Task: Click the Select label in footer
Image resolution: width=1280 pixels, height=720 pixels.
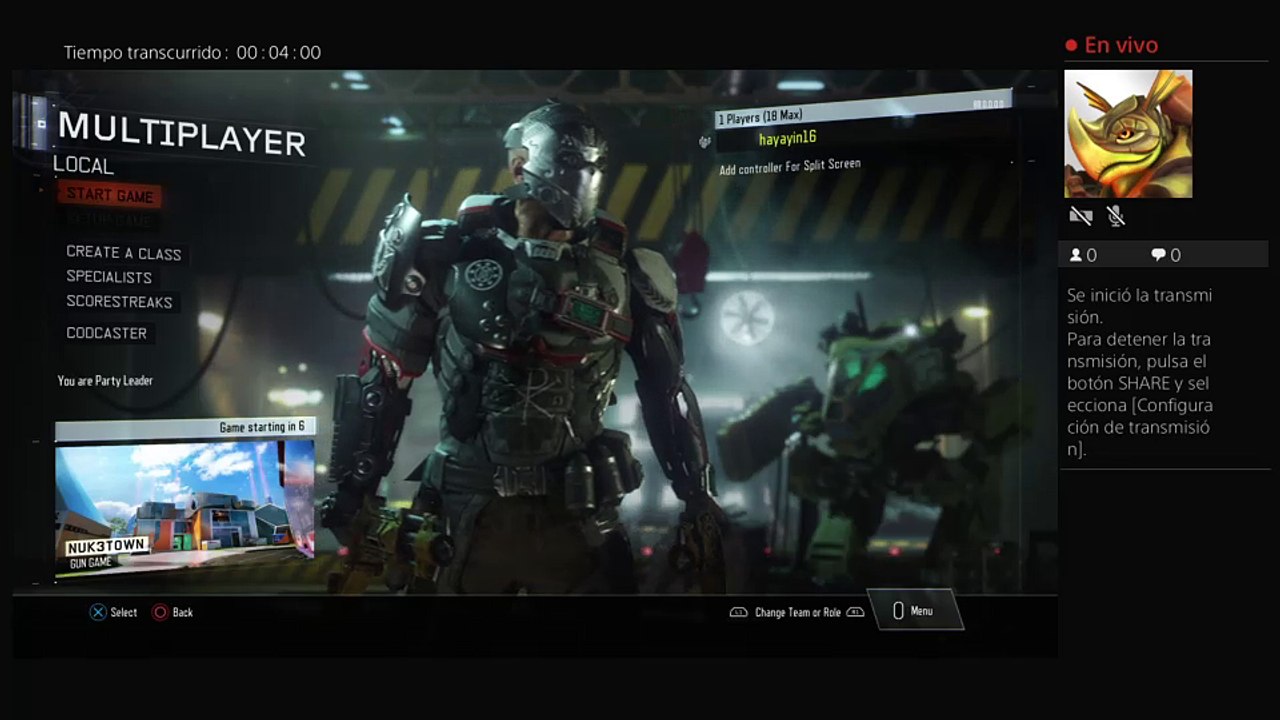Action: click(x=124, y=612)
